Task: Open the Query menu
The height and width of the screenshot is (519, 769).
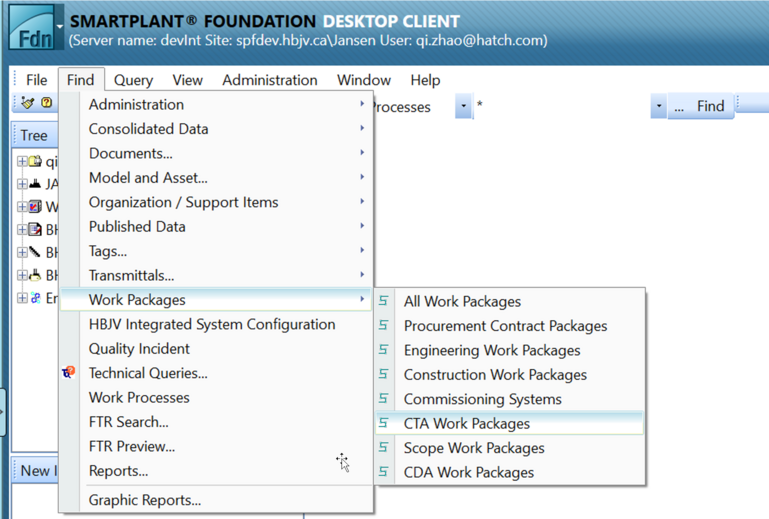Action: (x=133, y=80)
